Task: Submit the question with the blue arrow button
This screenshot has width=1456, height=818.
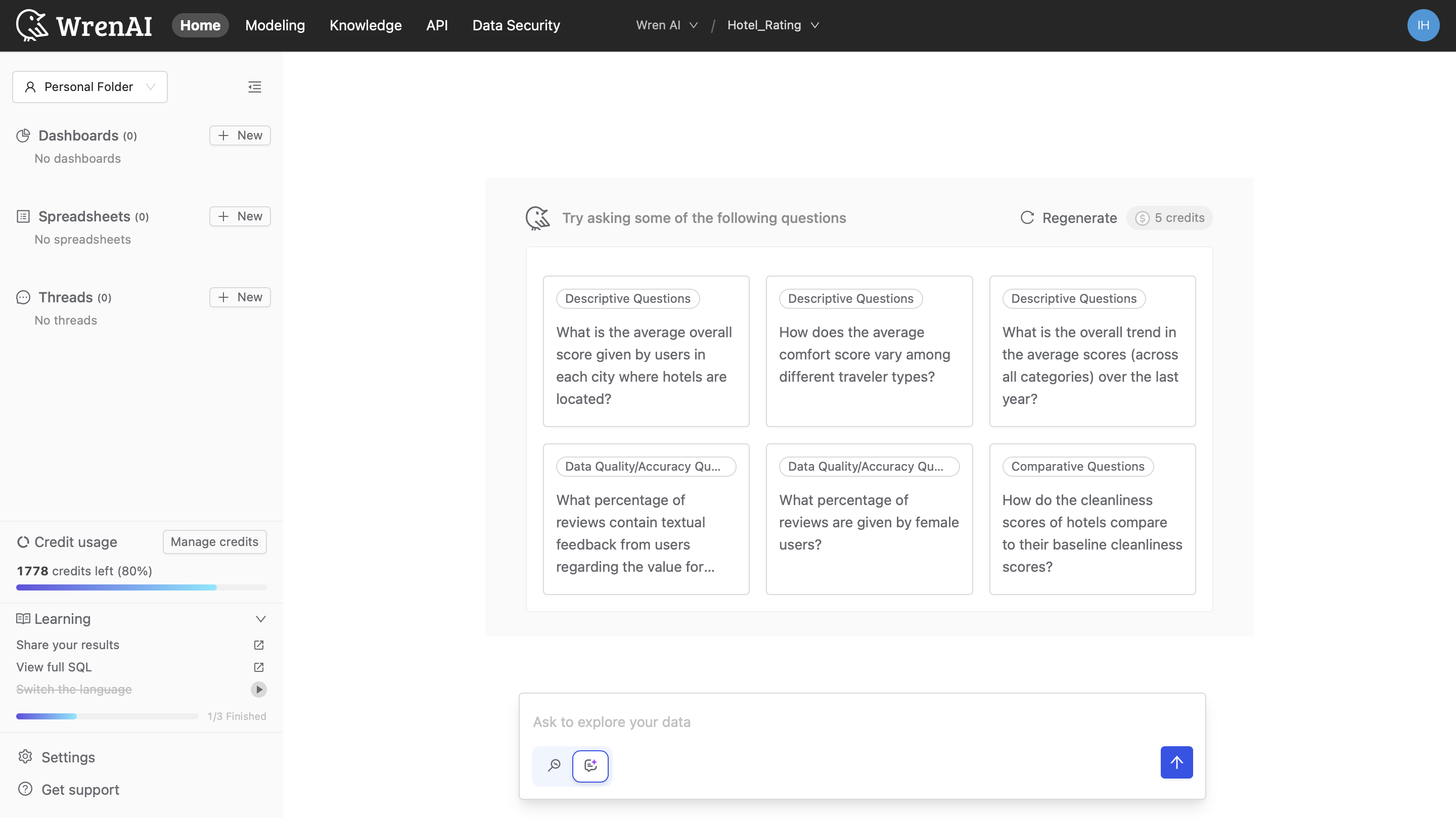Action: click(1176, 762)
